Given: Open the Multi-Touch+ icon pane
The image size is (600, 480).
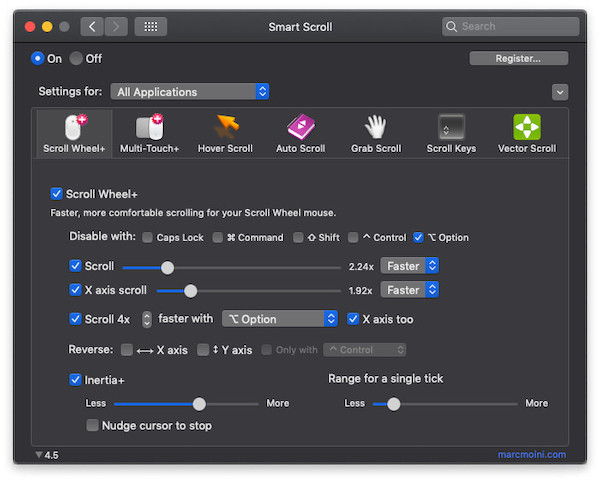Looking at the screenshot, I should [149, 128].
